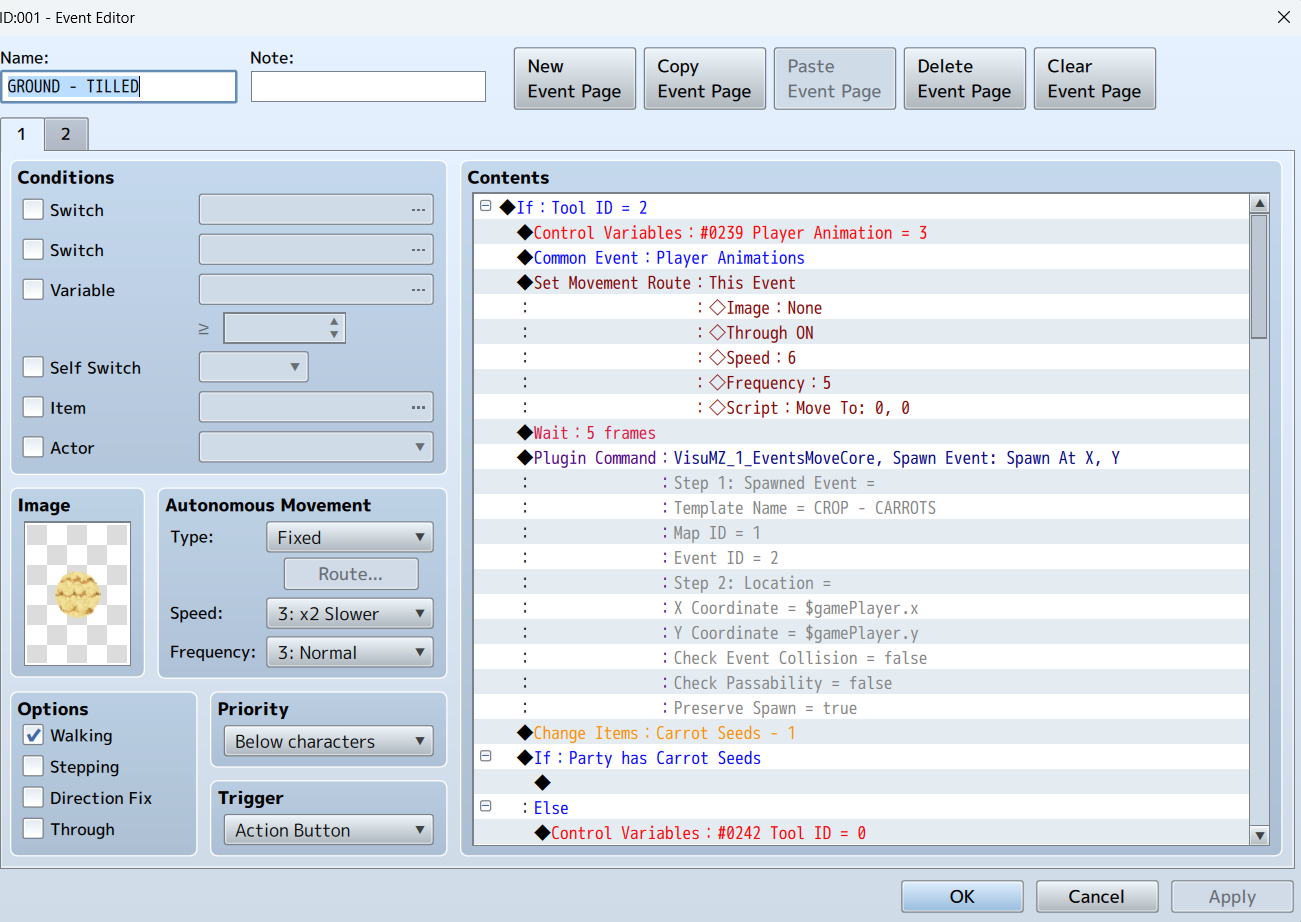Switch to event page tab 1
The width and height of the screenshot is (1301, 922).
point(21,134)
